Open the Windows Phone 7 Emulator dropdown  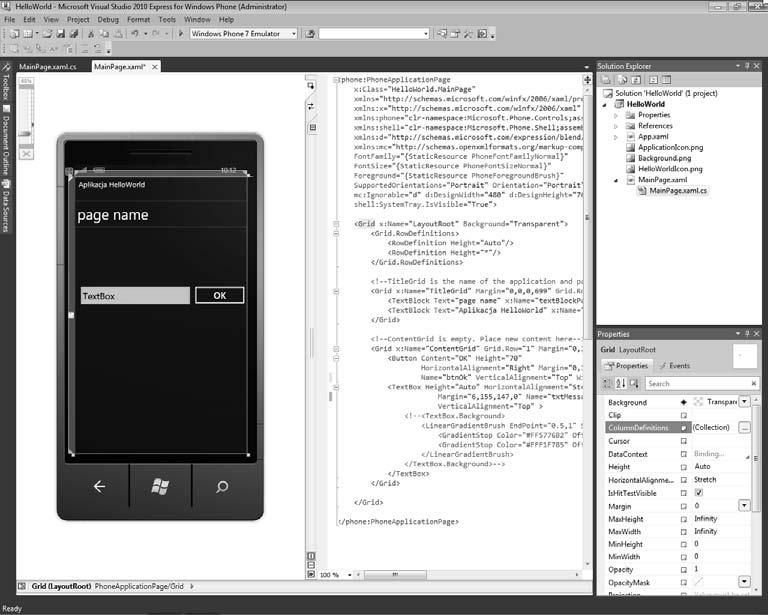click(294, 34)
